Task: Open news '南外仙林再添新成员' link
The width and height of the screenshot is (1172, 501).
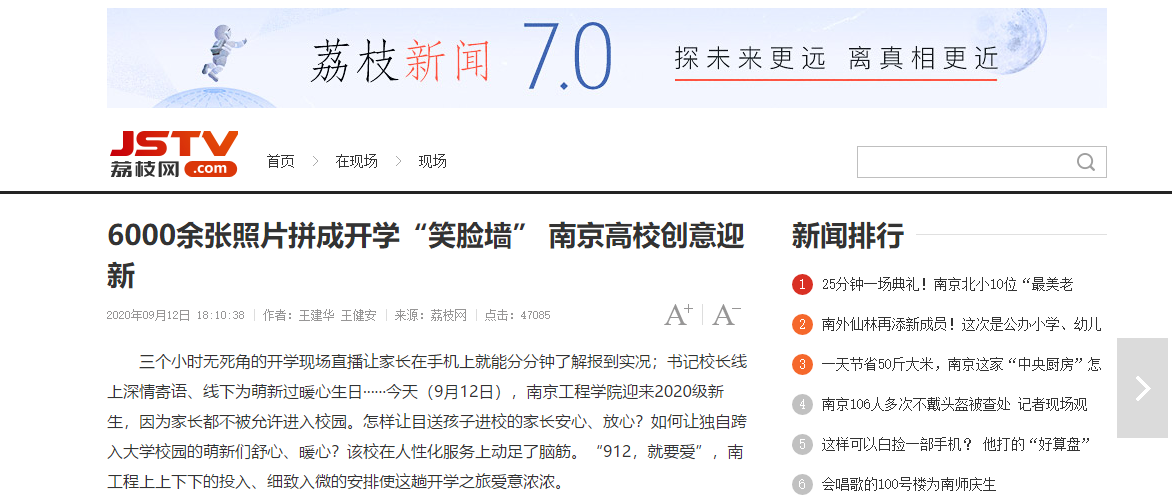Action: (x=961, y=325)
